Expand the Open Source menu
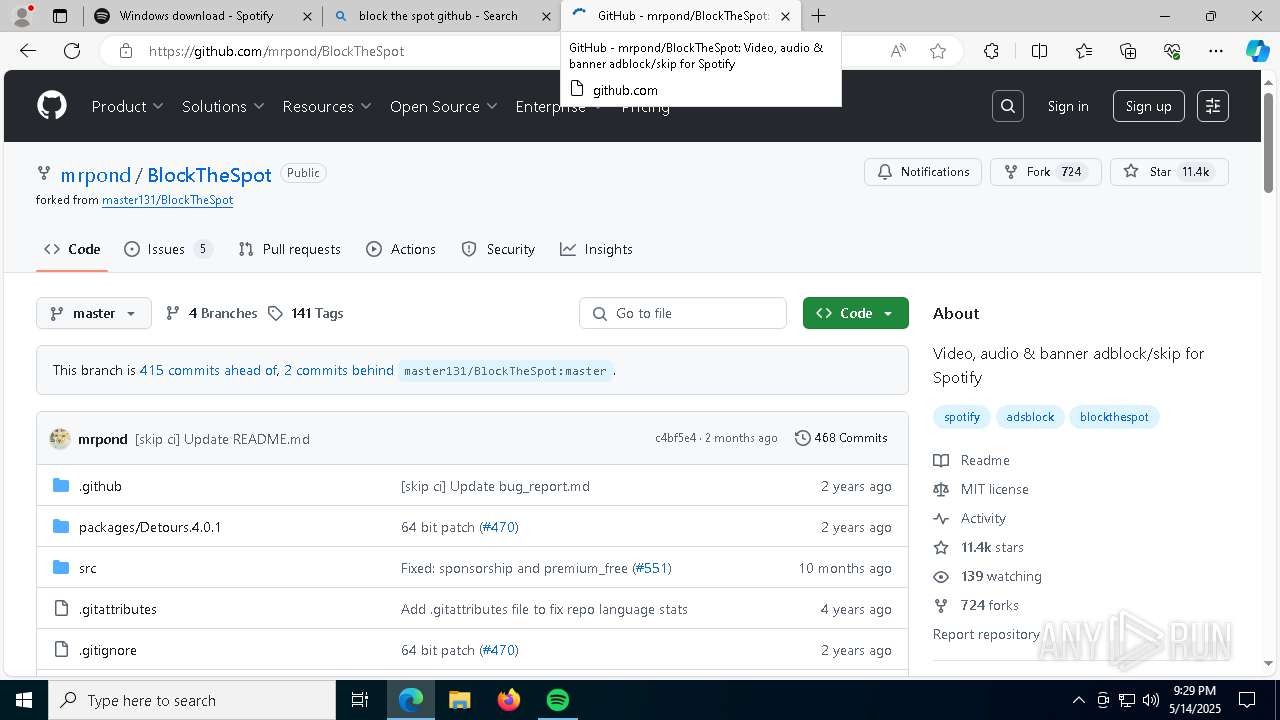 (444, 106)
